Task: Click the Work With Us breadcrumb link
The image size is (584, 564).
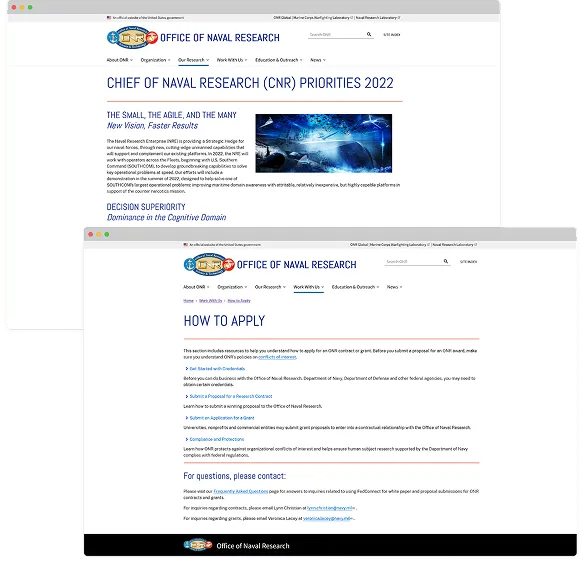Action: (210, 301)
